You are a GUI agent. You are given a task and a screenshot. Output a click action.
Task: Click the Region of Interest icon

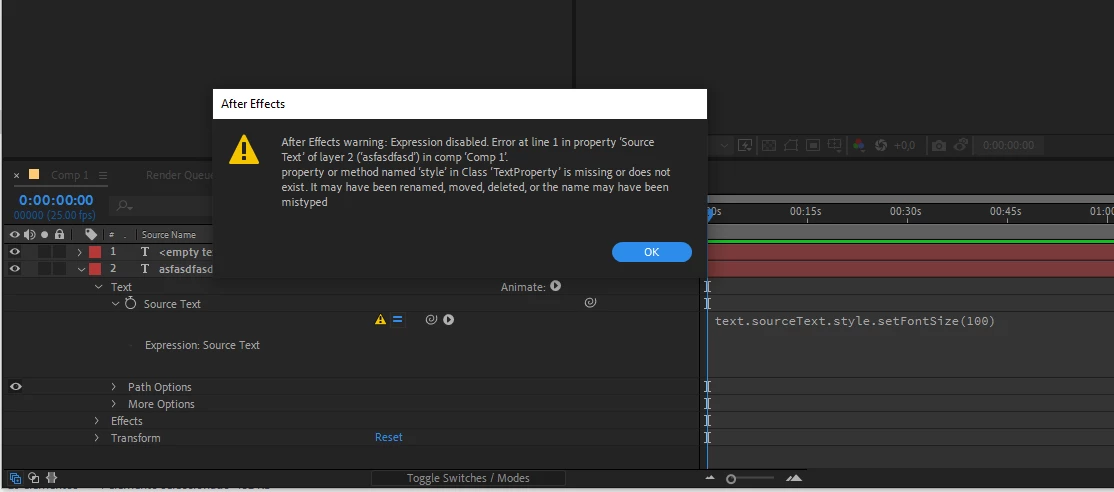point(813,146)
